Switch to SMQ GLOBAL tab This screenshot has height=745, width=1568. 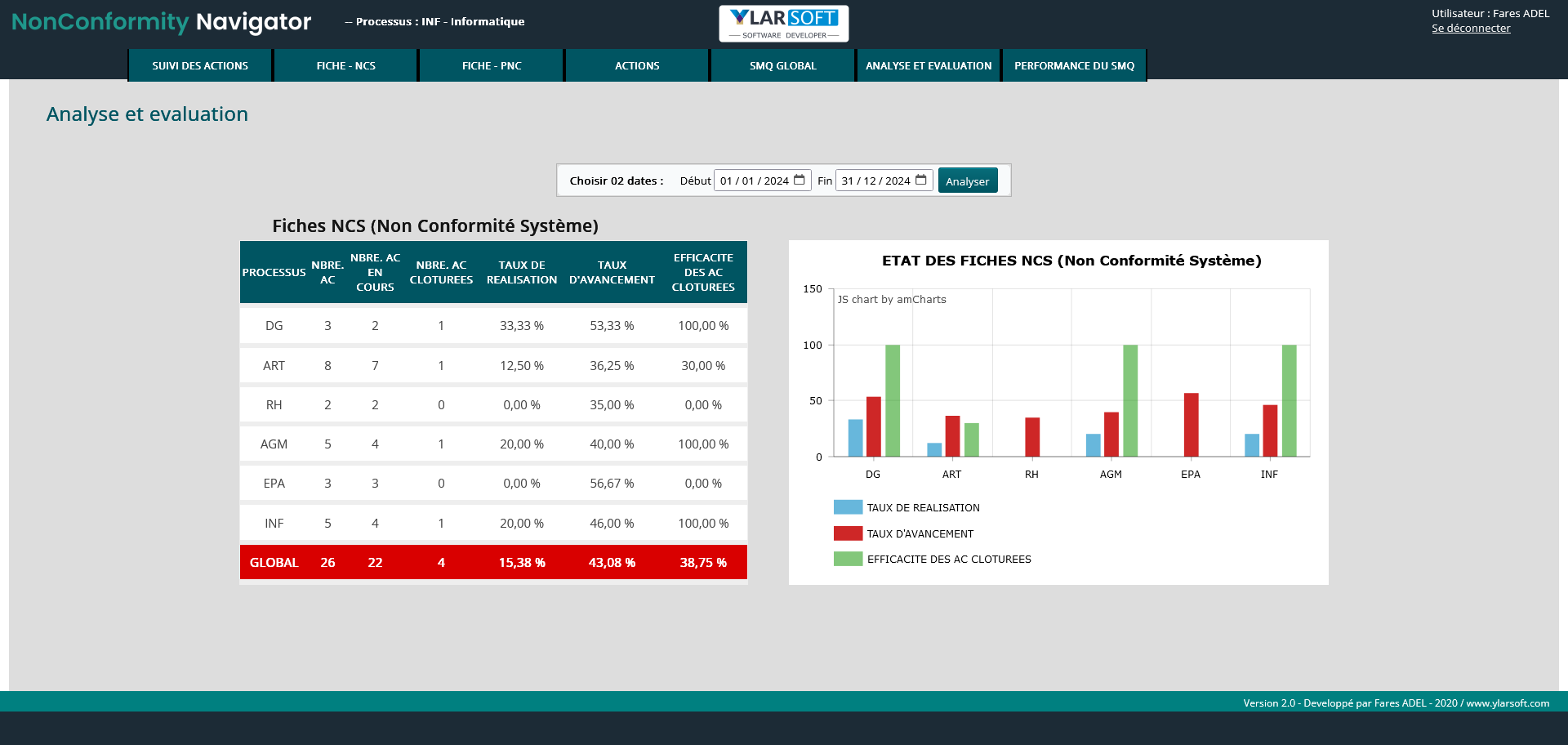(x=783, y=65)
